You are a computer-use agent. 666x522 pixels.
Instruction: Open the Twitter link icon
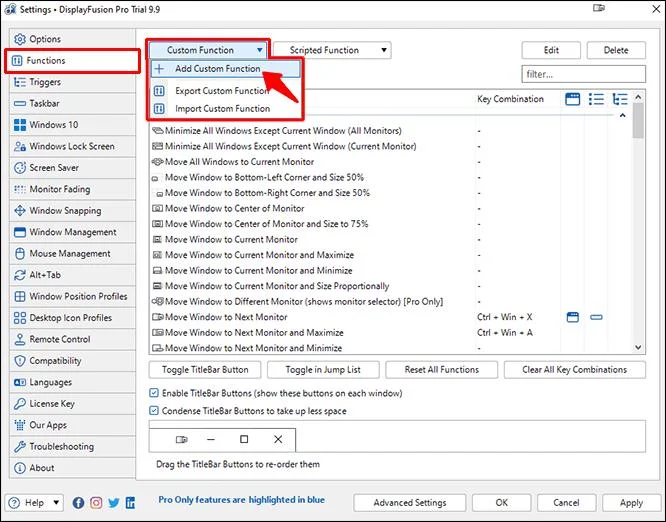click(x=113, y=503)
